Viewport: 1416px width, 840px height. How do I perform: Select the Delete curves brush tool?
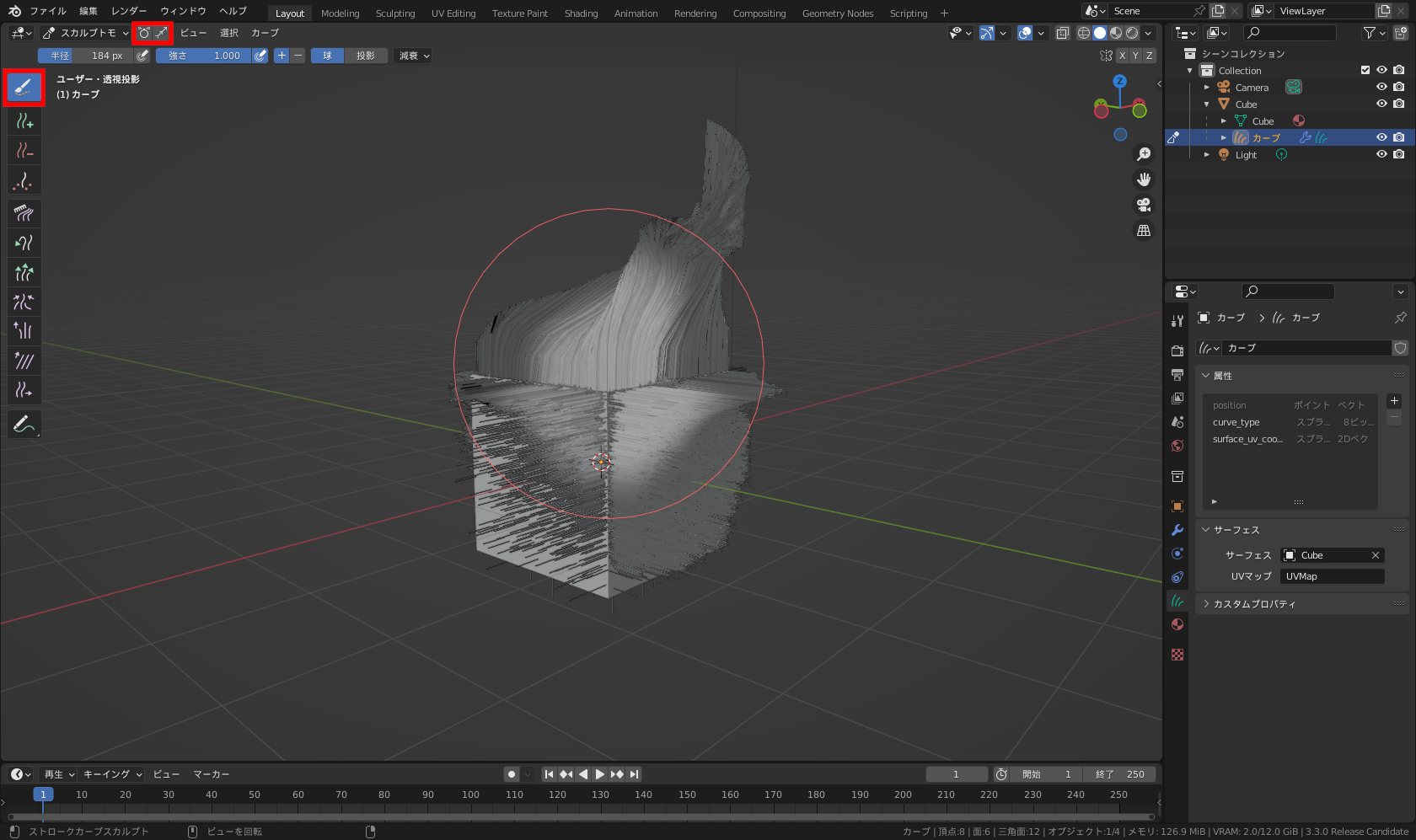(24, 151)
